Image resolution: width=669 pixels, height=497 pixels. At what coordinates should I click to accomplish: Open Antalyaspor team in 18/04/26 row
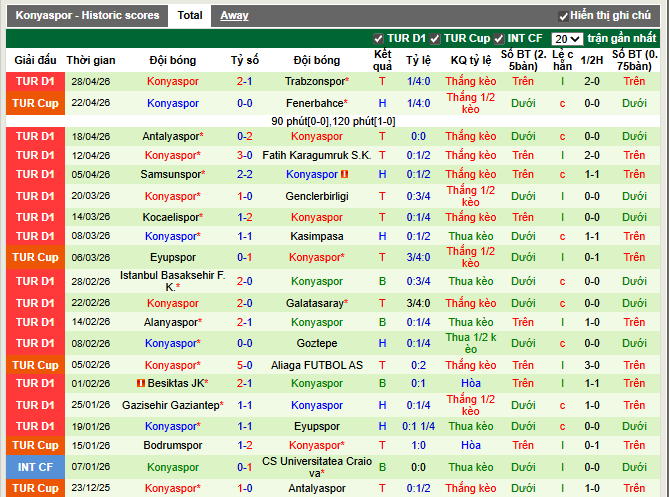(x=171, y=137)
